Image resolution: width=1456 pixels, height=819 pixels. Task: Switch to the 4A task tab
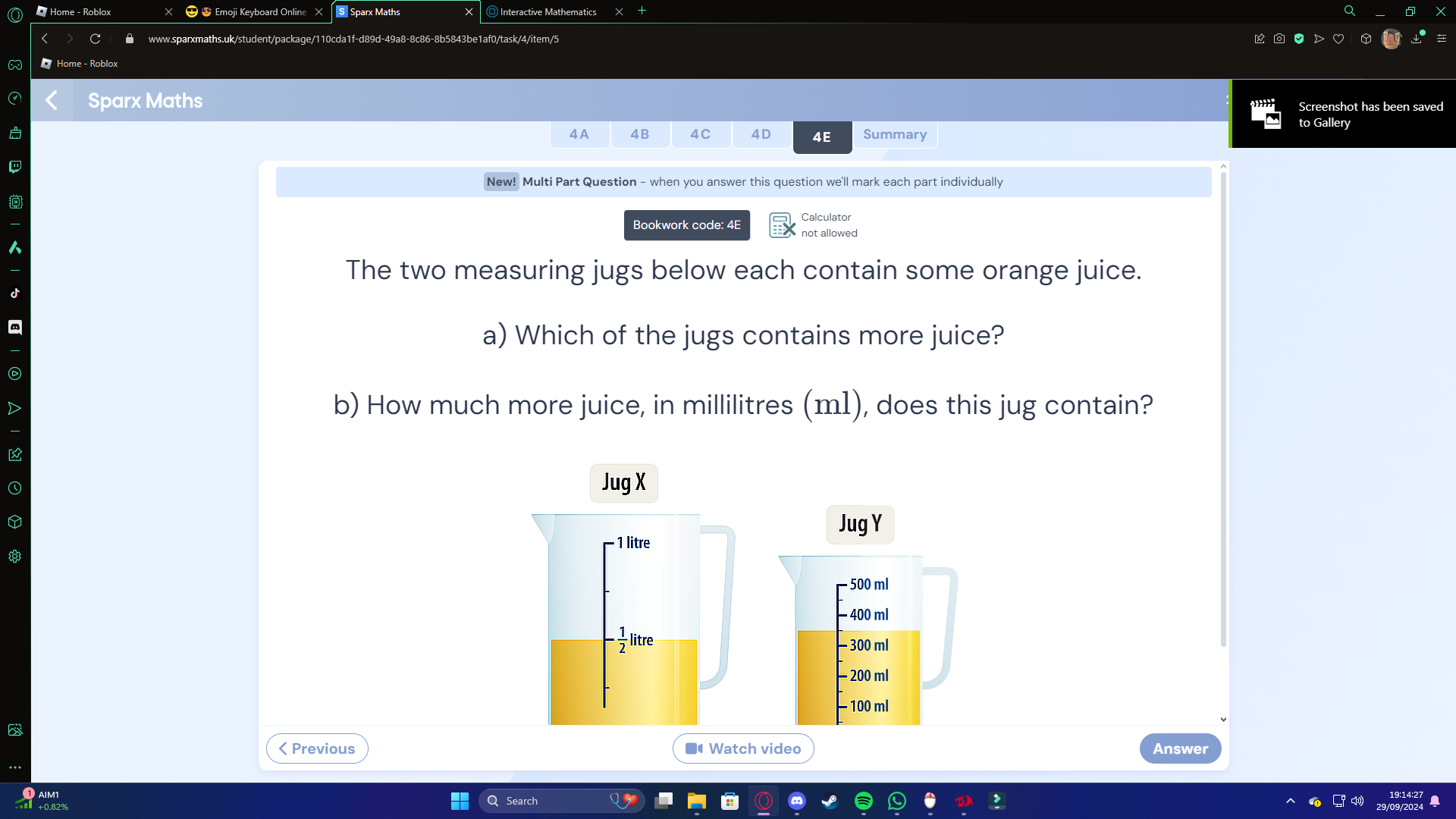click(579, 134)
